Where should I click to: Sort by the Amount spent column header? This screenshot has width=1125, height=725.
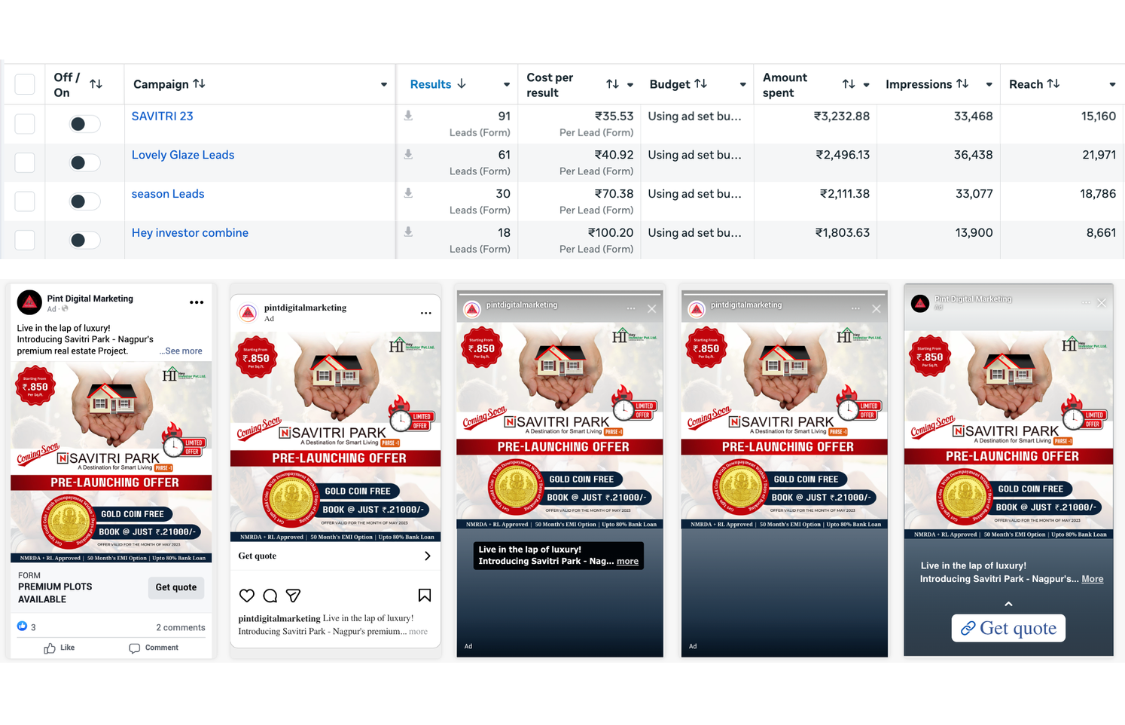click(785, 85)
